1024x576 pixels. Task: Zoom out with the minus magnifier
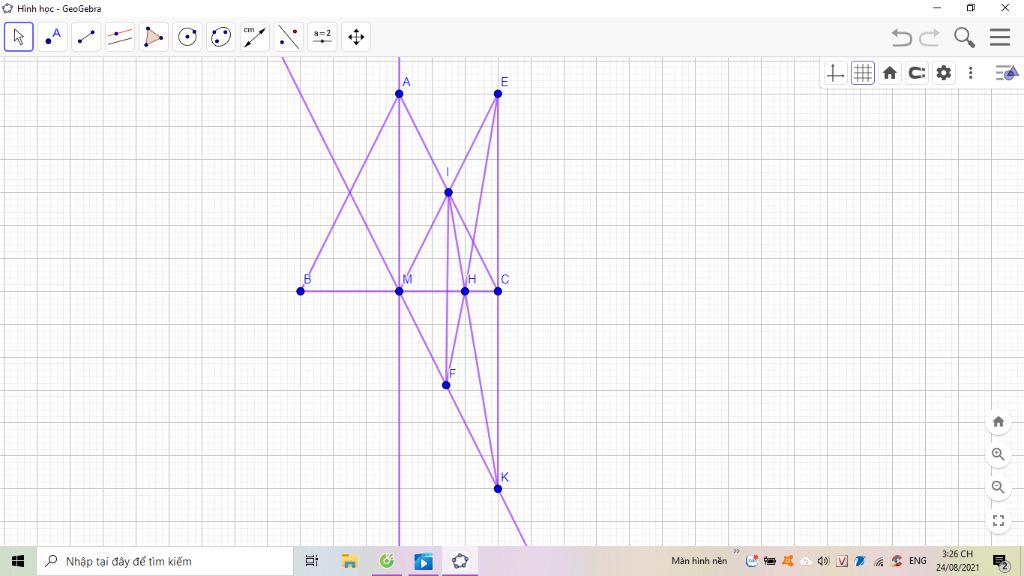click(998, 487)
